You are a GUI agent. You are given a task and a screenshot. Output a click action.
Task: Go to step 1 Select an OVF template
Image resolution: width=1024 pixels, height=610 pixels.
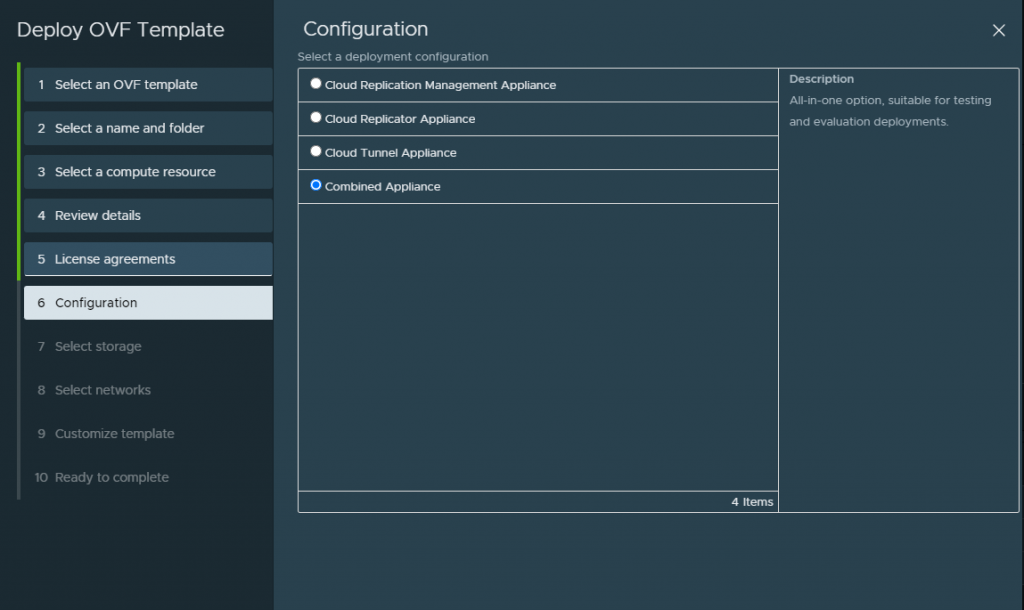click(x=148, y=85)
